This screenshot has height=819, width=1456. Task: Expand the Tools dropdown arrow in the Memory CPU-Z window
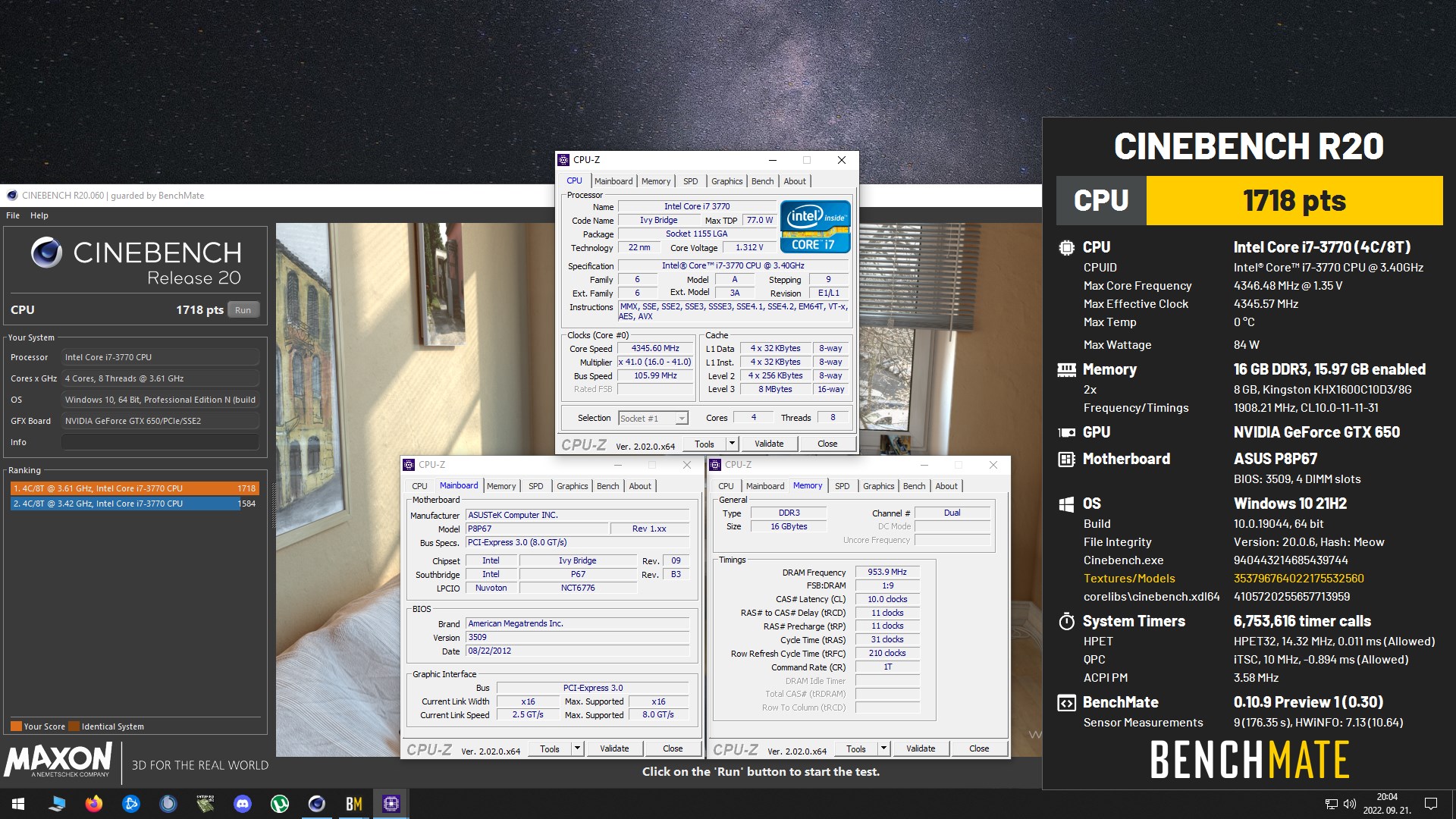(883, 748)
